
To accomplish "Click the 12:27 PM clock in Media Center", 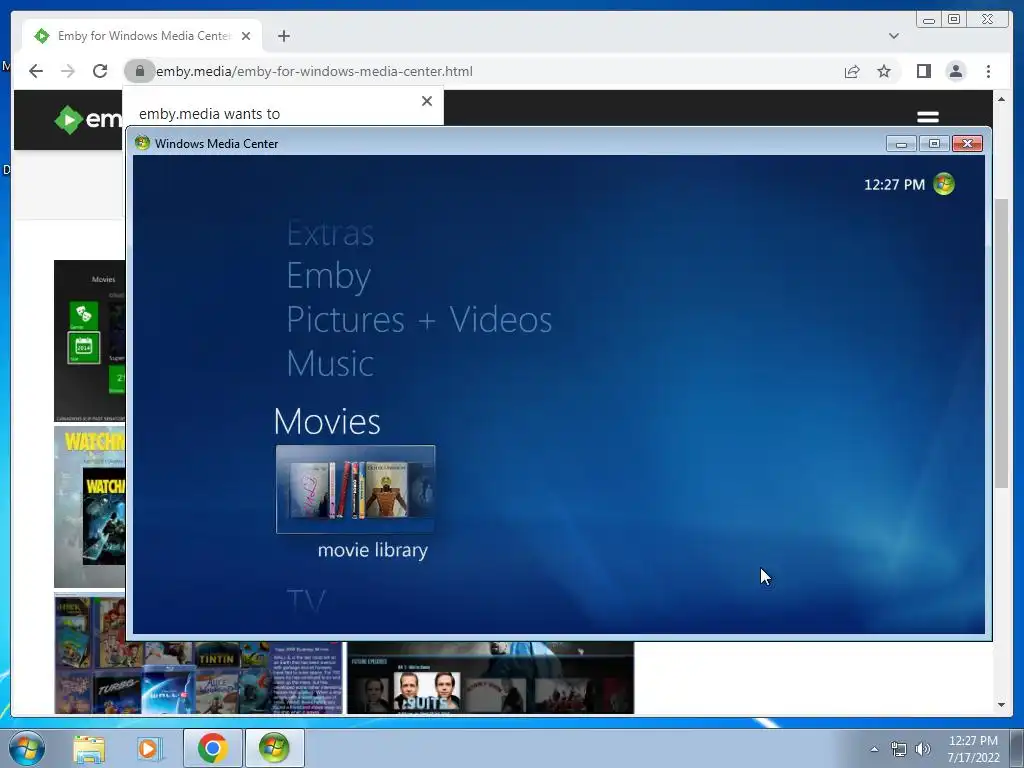I will [894, 185].
